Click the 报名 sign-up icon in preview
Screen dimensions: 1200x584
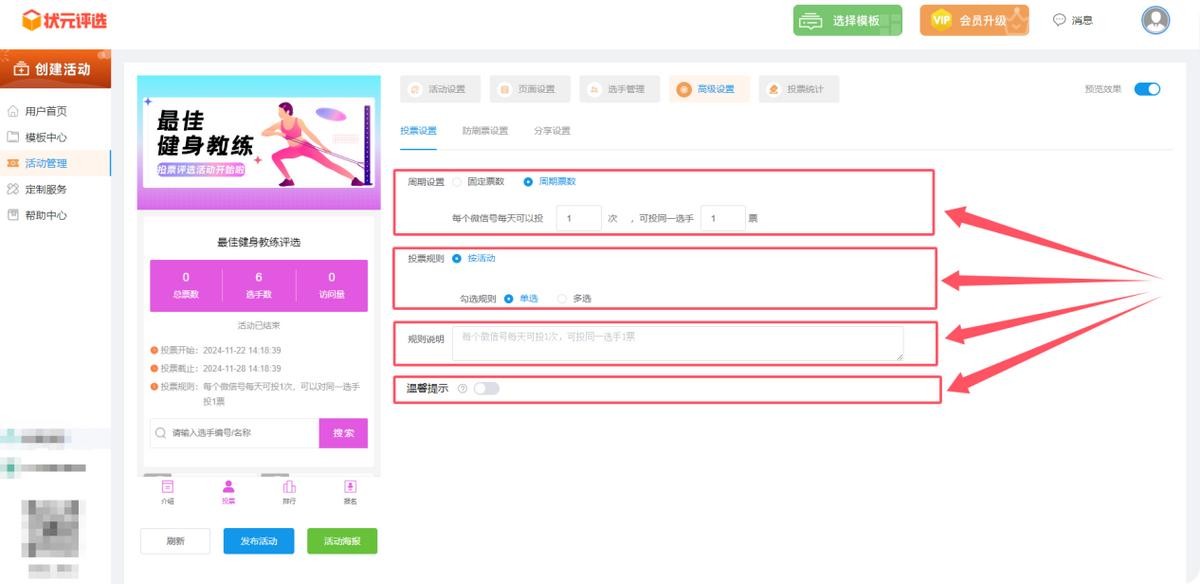350,487
